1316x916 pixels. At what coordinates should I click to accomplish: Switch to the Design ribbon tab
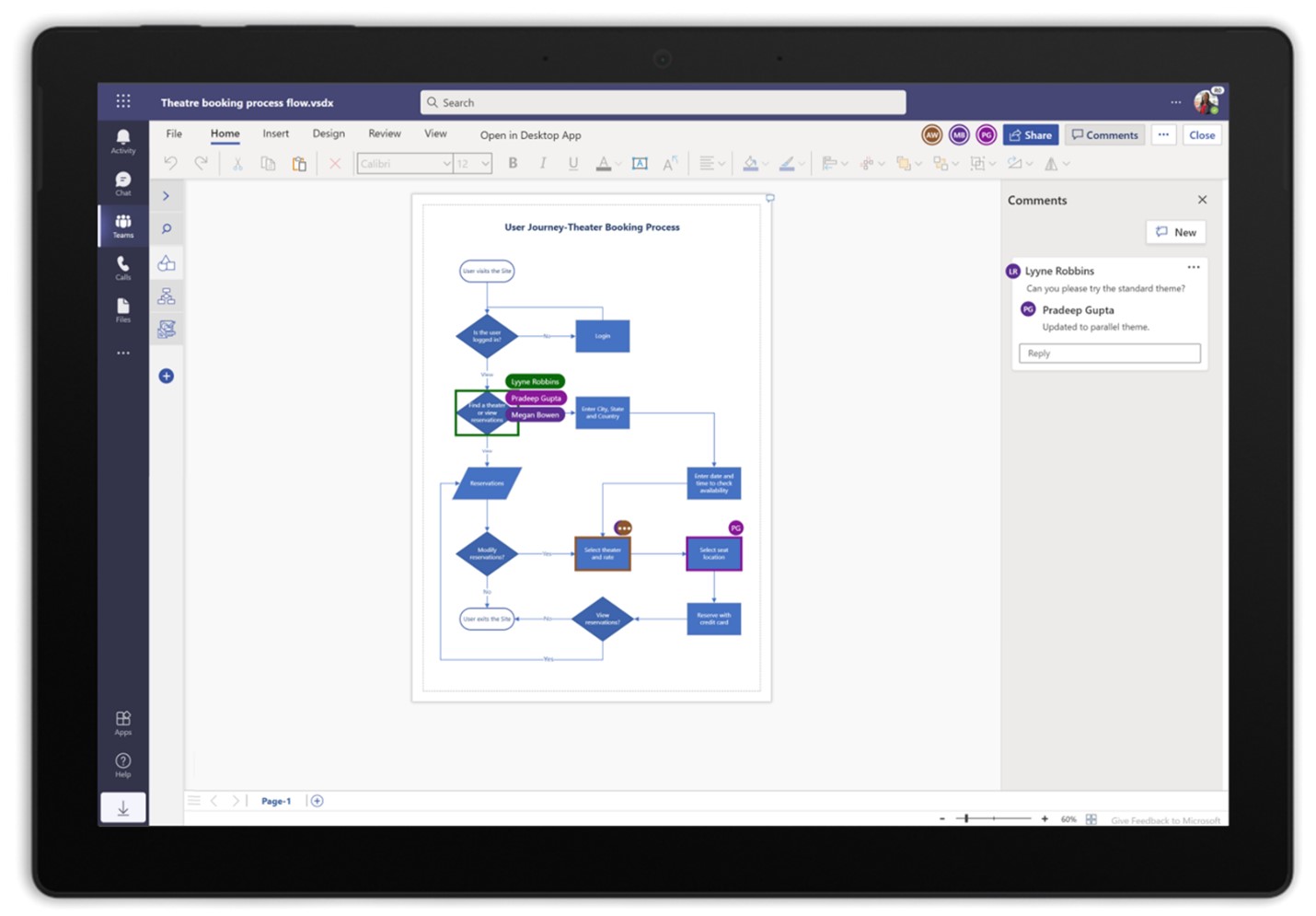tap(329, 133)
